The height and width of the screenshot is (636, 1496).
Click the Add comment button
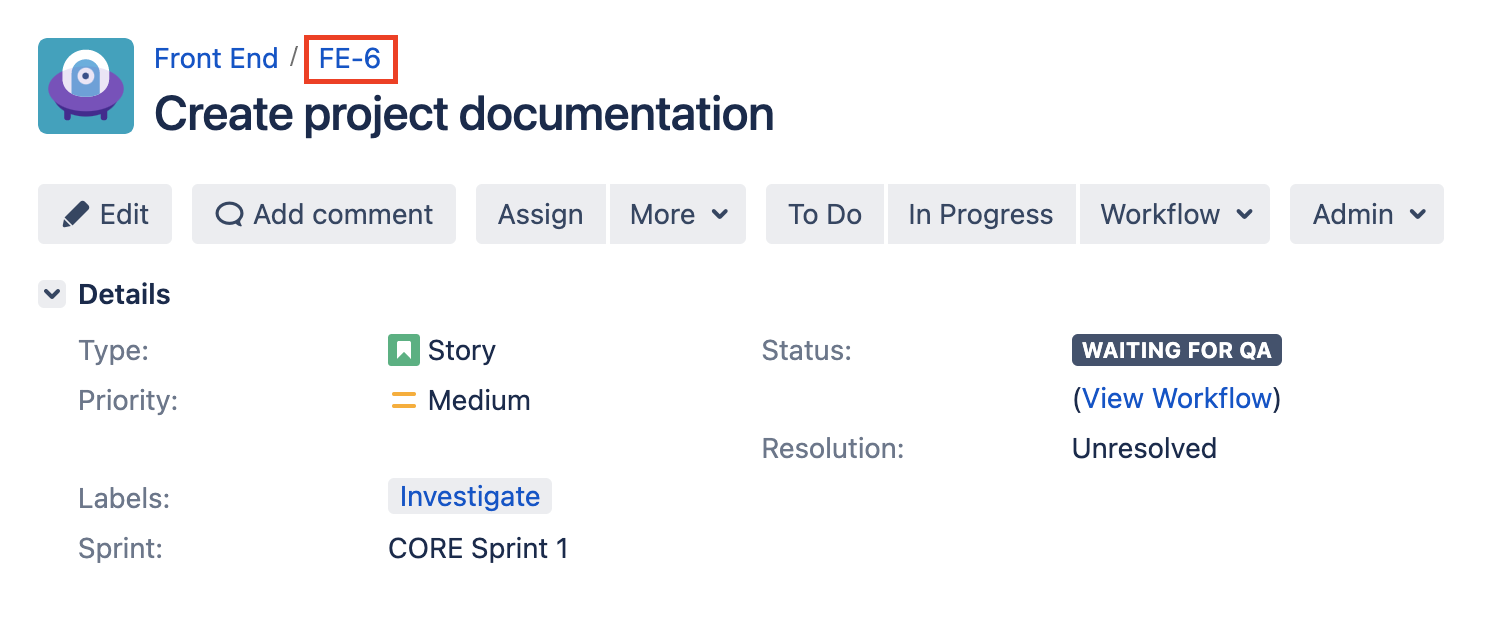pyautogui.click(x=324, y=214)
